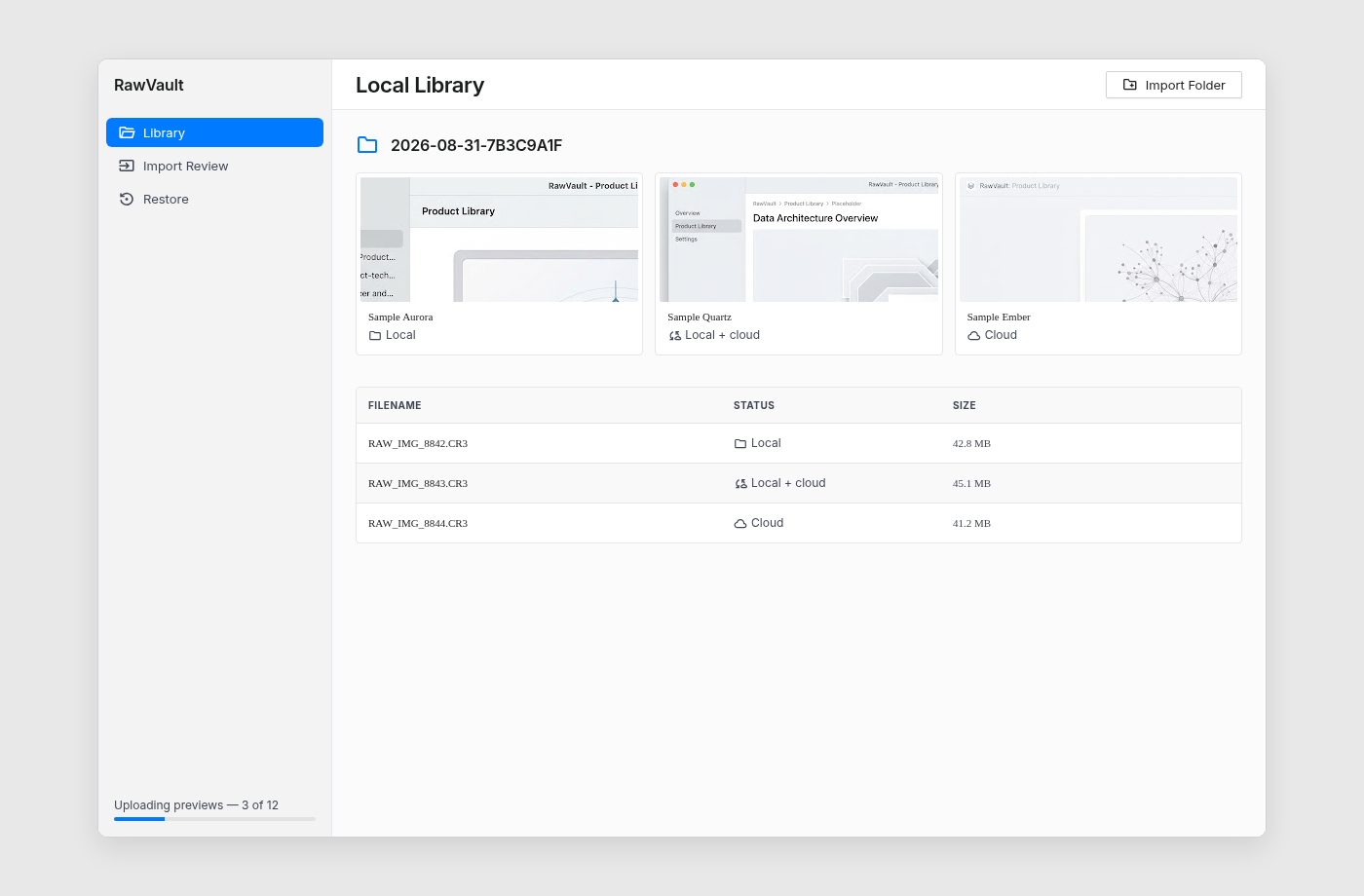This screenshot has width=1364, height=896.
Task: Click the Local + cloud sync icon under Sample Quartz
Action: [x=675, y=335]
